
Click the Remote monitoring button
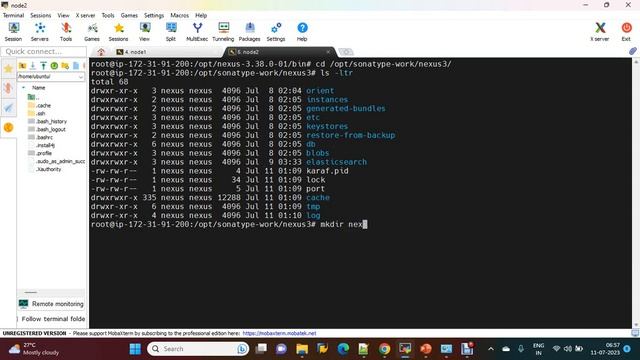(51, 304)
